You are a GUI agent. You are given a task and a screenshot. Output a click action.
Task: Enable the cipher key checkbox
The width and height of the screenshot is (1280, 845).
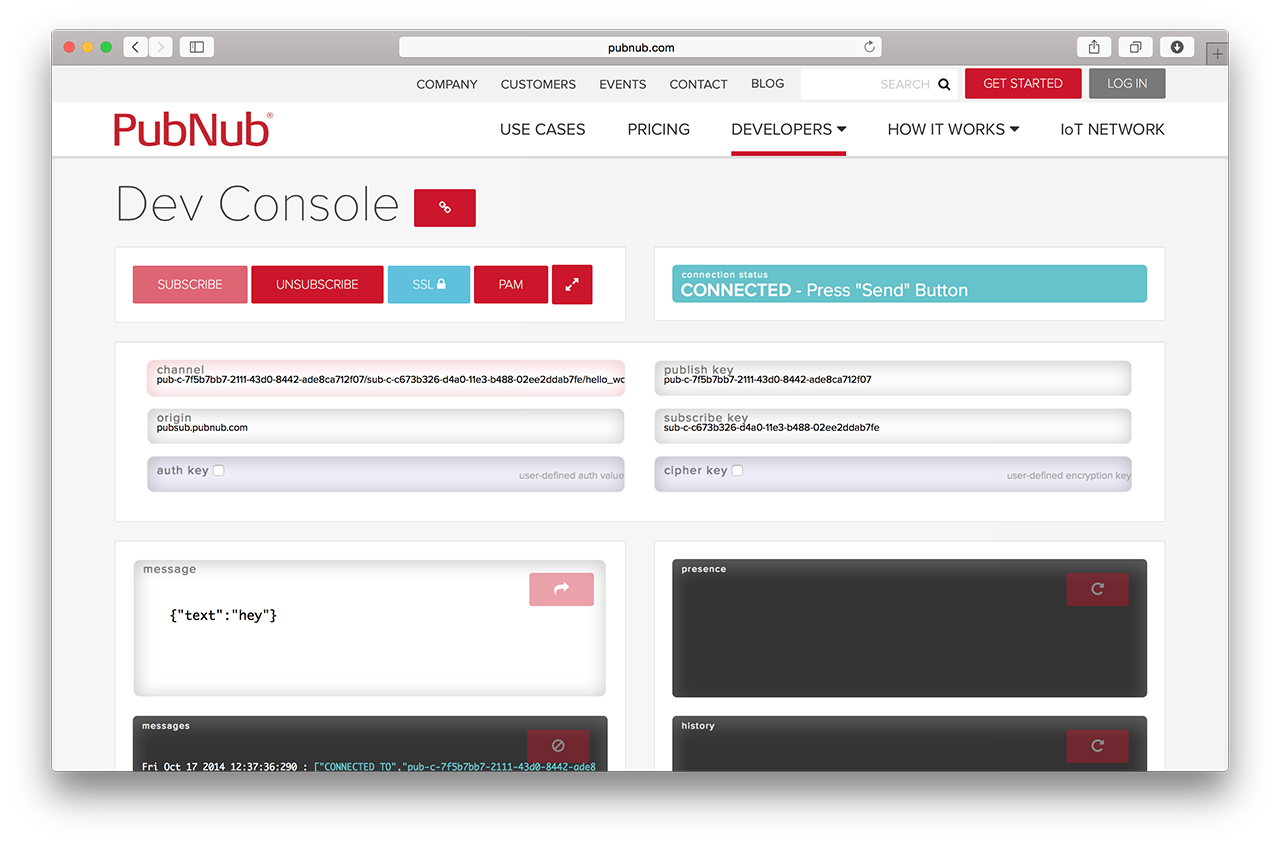[x=737, y=469]
